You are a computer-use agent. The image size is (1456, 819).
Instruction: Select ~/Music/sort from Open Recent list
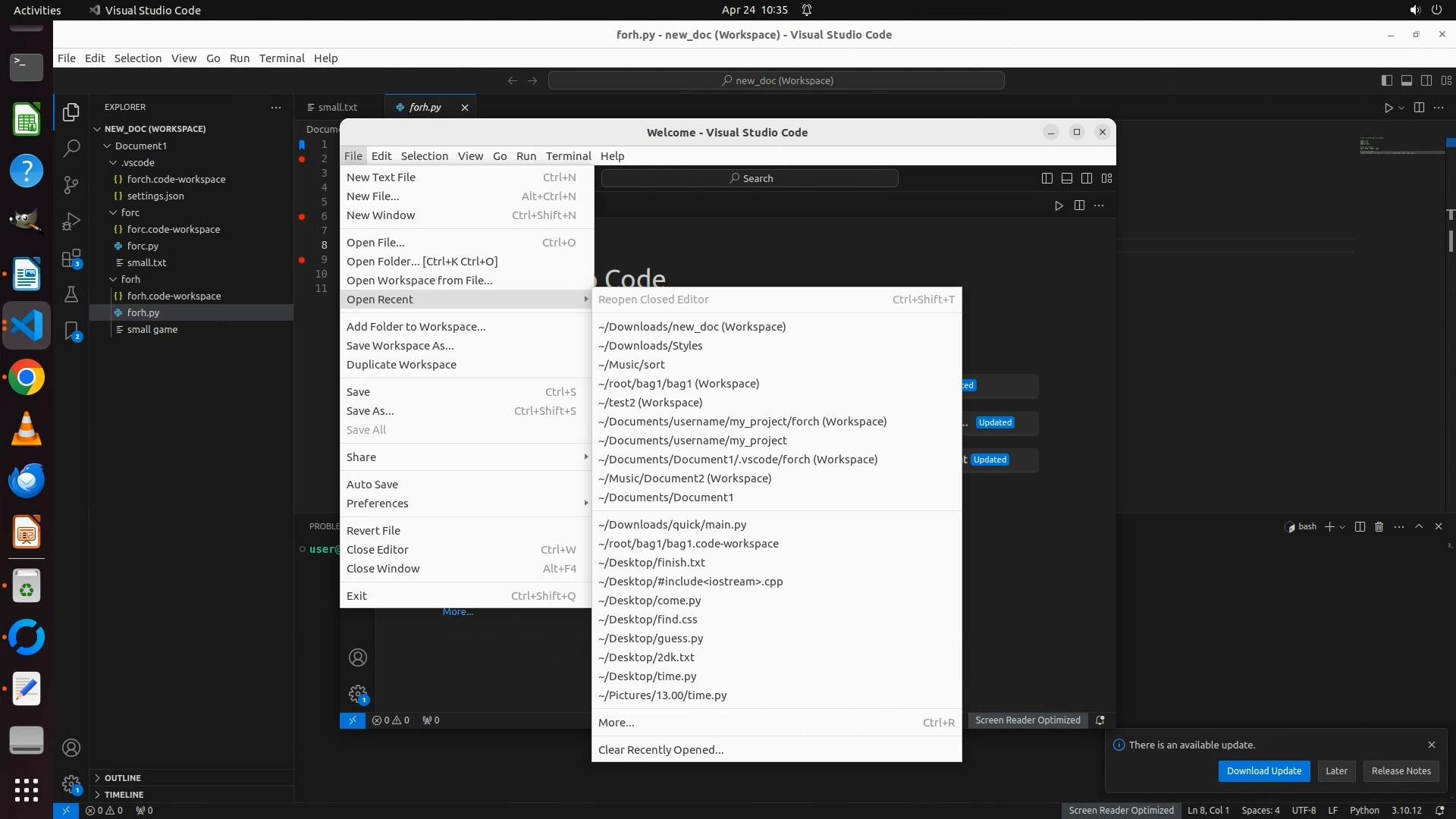click(631, 365)
